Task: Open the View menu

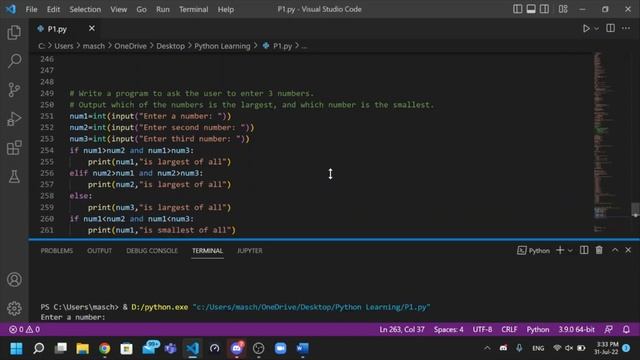Action: (x=118, y=9)
